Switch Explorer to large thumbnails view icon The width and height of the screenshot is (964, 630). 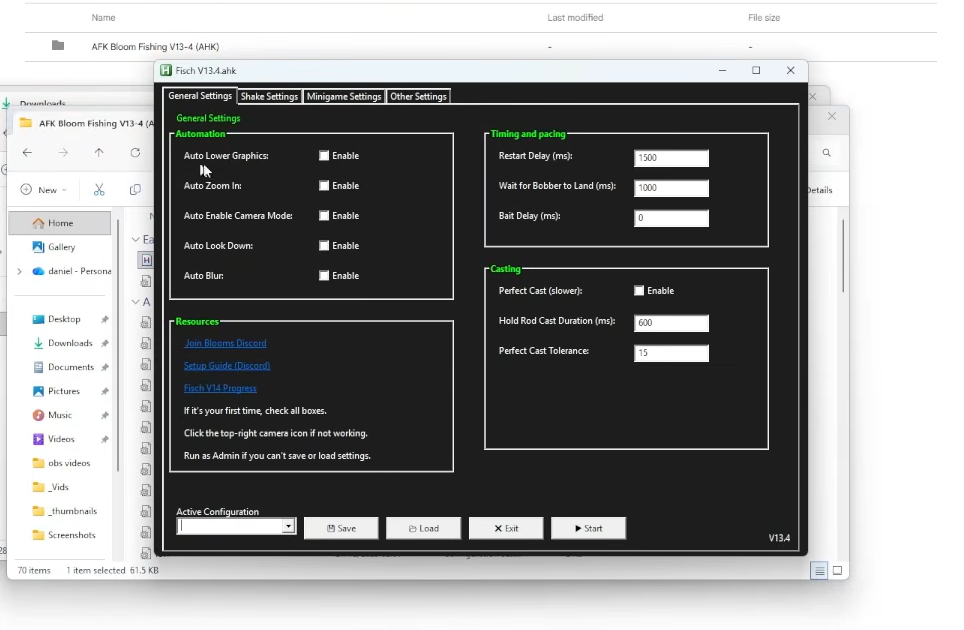[x=837, y=571]
